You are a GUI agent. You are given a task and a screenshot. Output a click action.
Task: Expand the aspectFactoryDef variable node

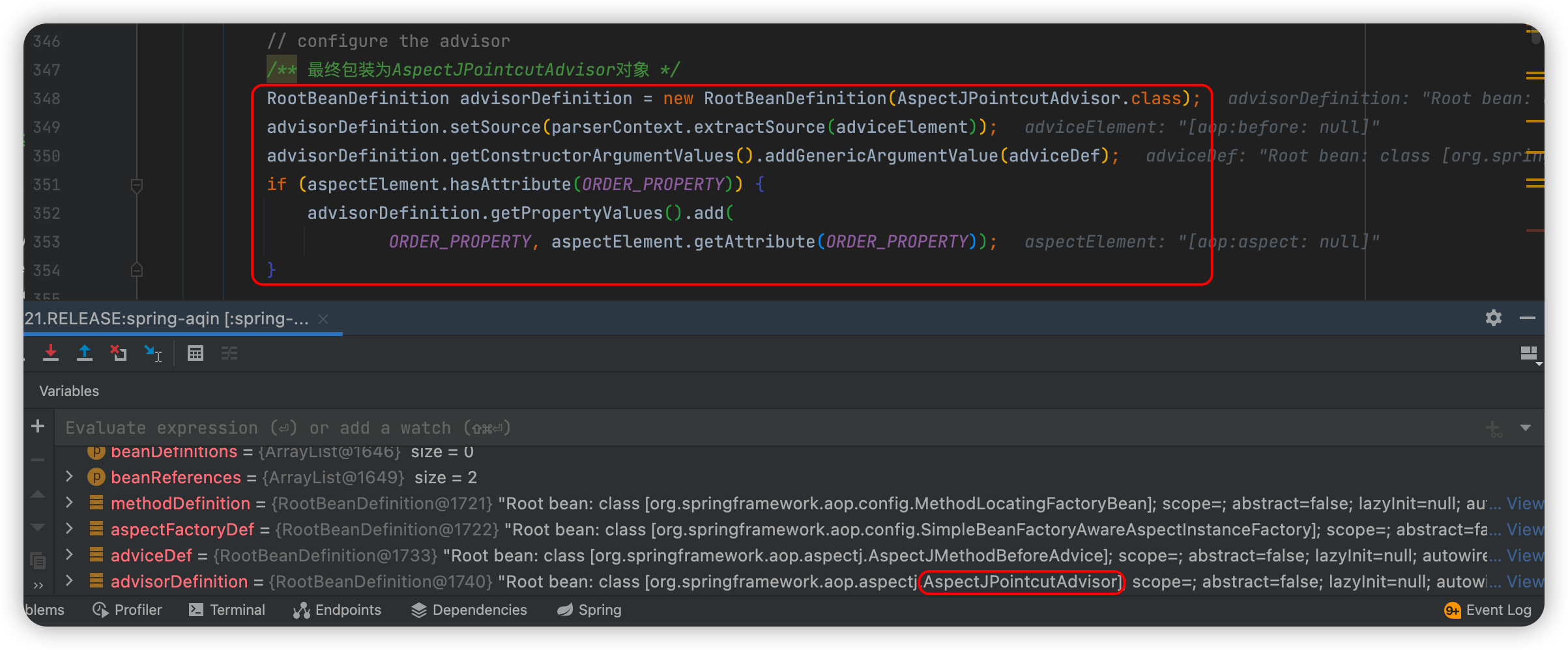69,529
